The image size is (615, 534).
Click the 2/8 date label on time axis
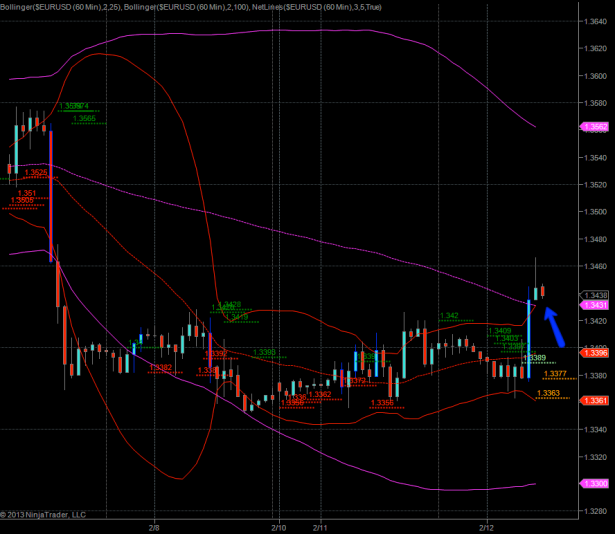coord(154,526)
